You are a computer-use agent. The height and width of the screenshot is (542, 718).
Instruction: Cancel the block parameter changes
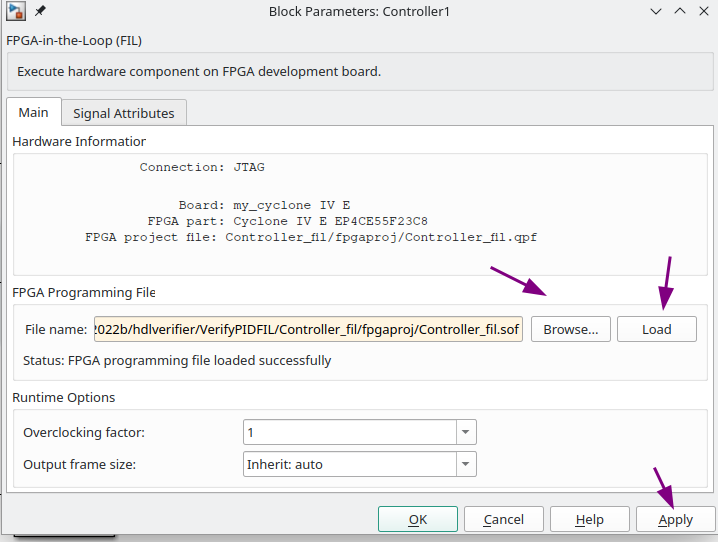[x=504, y=519]
